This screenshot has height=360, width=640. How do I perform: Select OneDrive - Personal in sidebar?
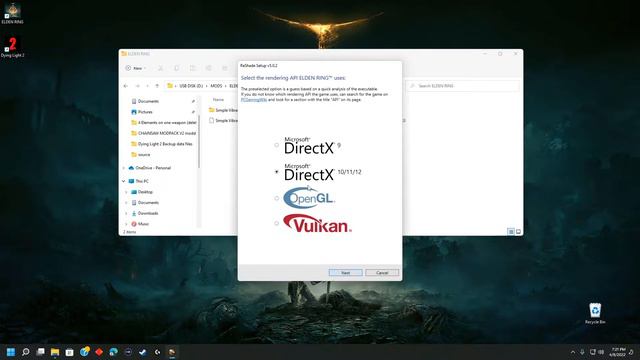point(149,168)
